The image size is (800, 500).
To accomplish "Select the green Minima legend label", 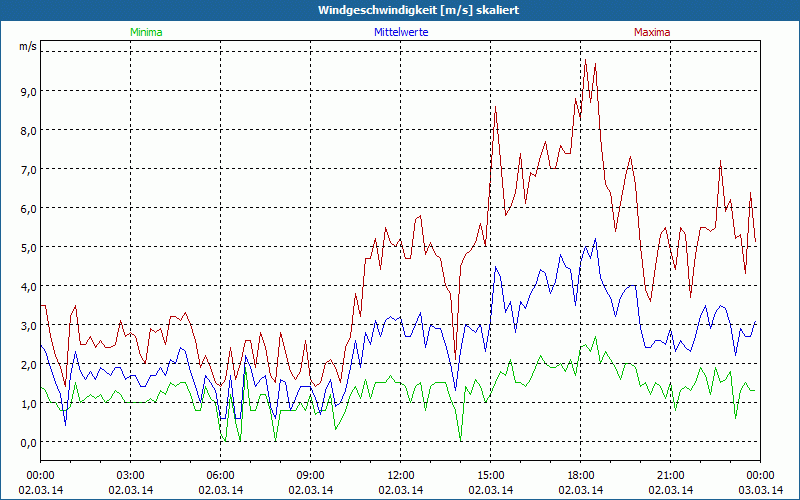I will point(146,32).
